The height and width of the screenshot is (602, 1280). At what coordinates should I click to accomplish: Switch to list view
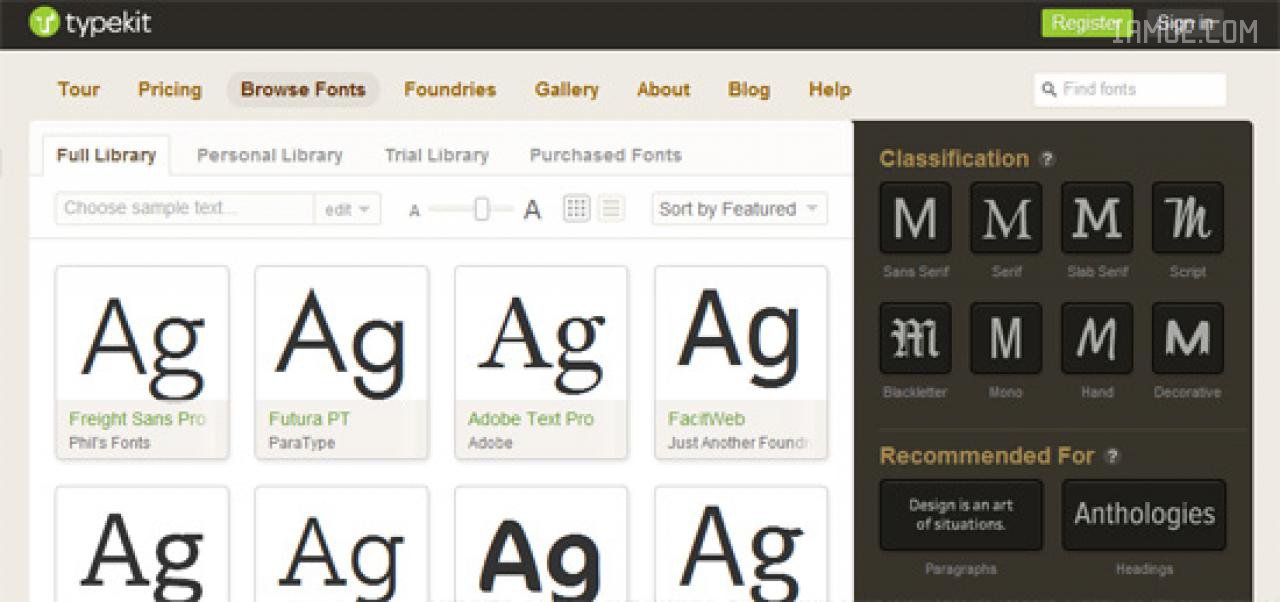[x=611, y=208]
